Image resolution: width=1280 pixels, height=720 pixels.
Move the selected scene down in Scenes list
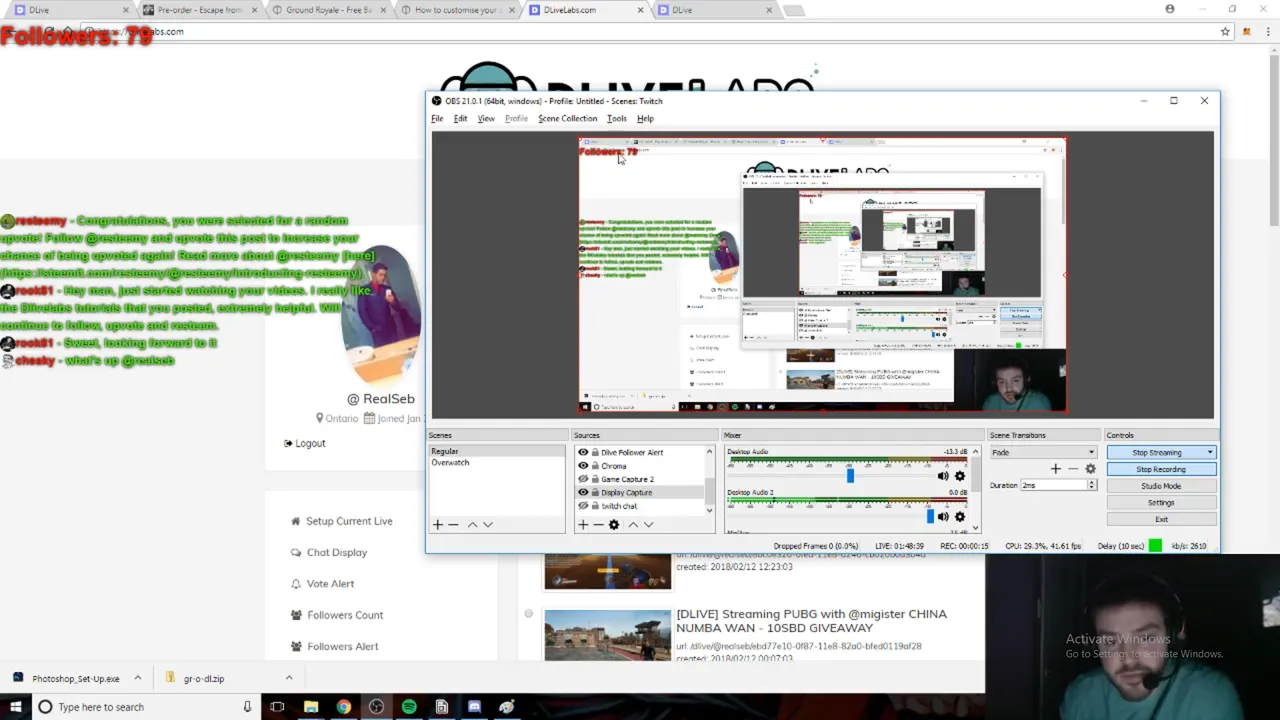488,524
